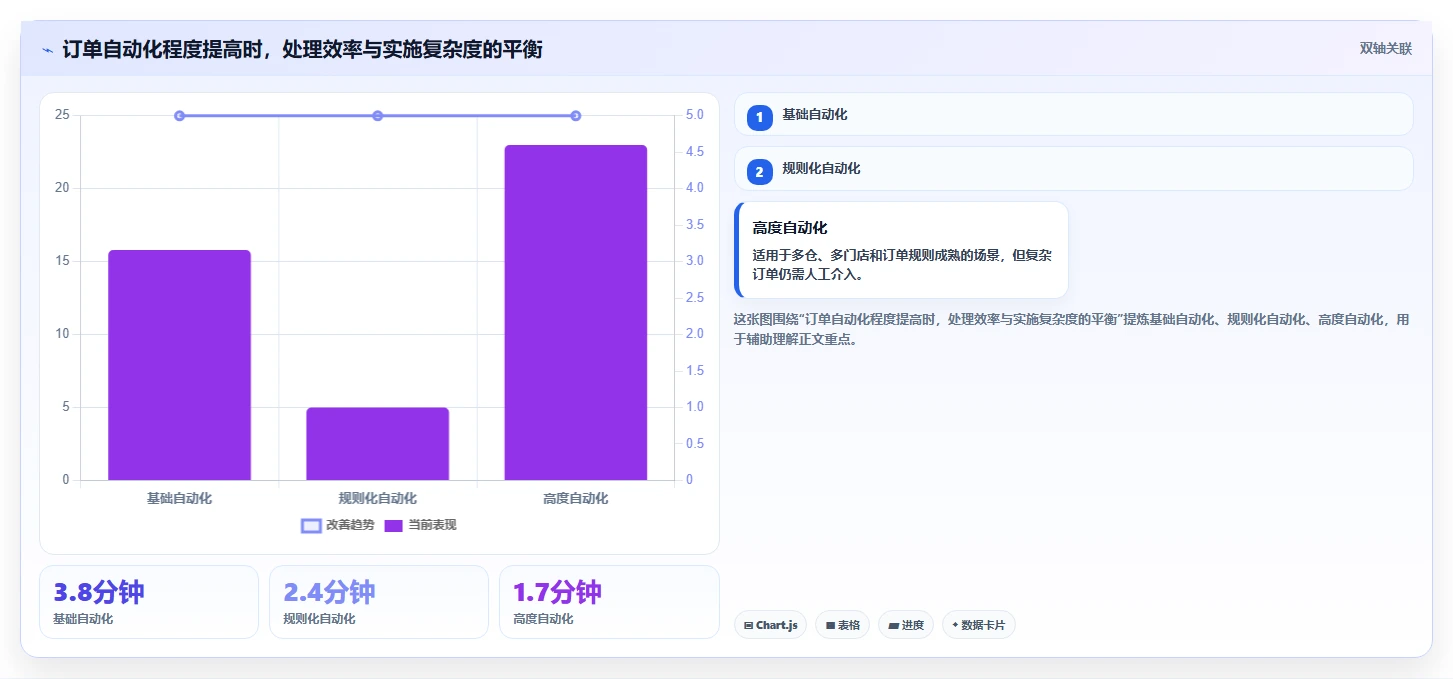Click the 进度 tag
1453x679 pixels.
906,625
